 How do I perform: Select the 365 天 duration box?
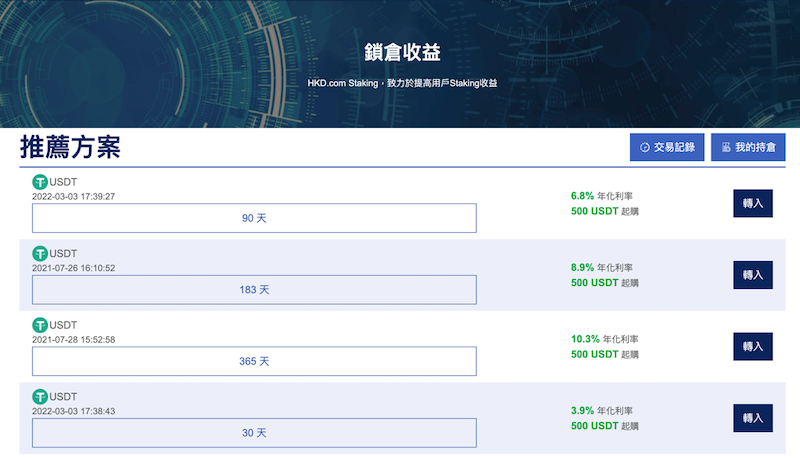point(254,361)
